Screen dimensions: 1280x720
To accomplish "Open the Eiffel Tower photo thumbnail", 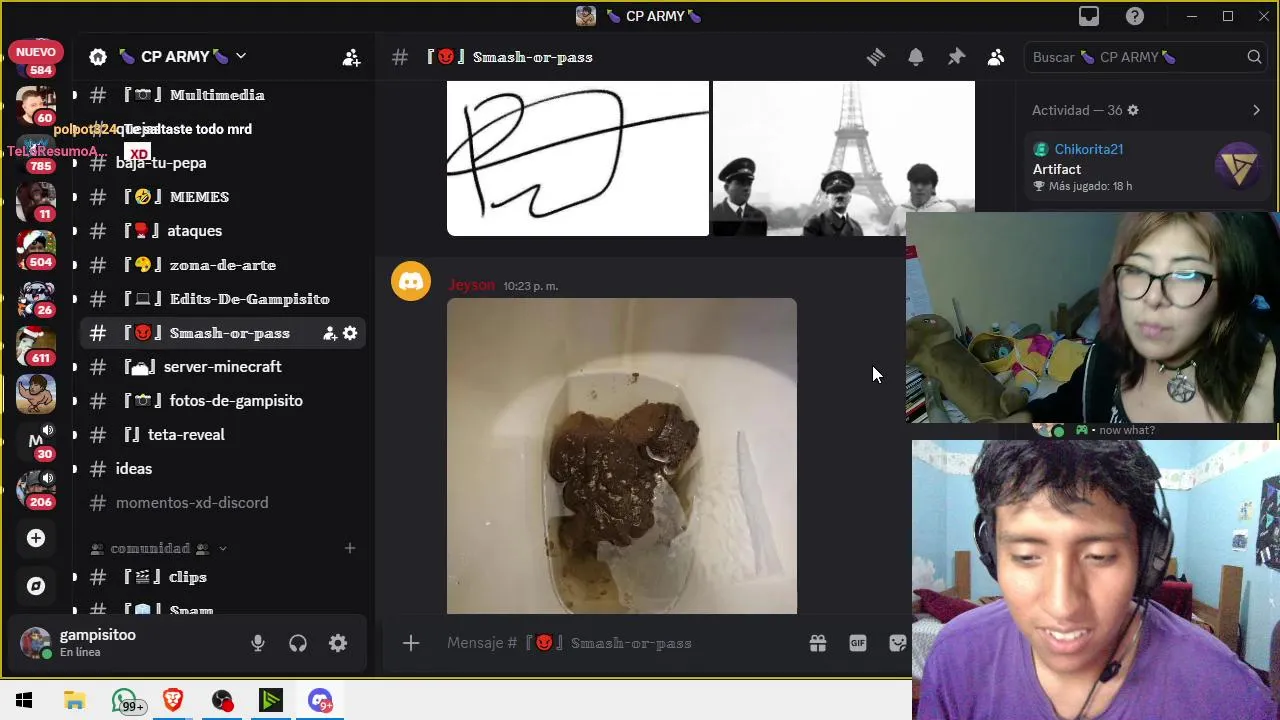I will coord(843,158).
